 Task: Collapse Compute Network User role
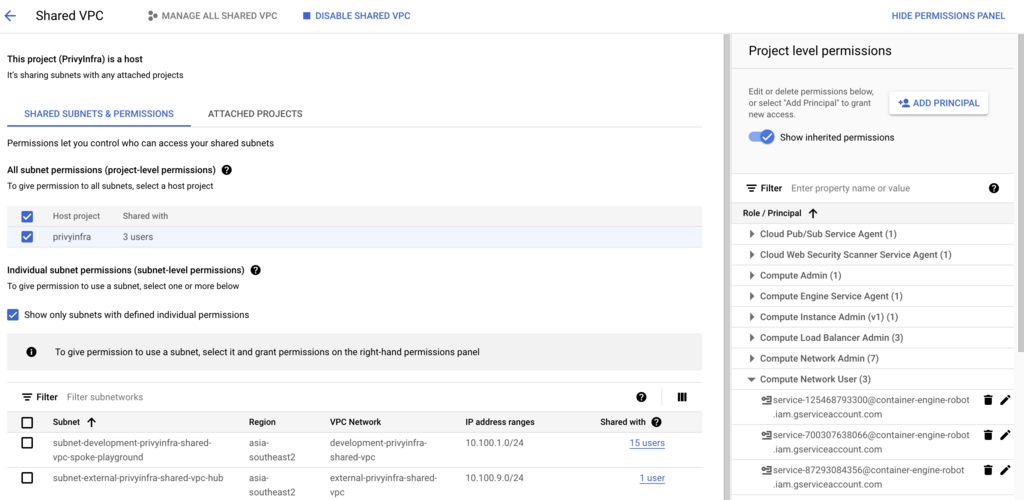752,379
